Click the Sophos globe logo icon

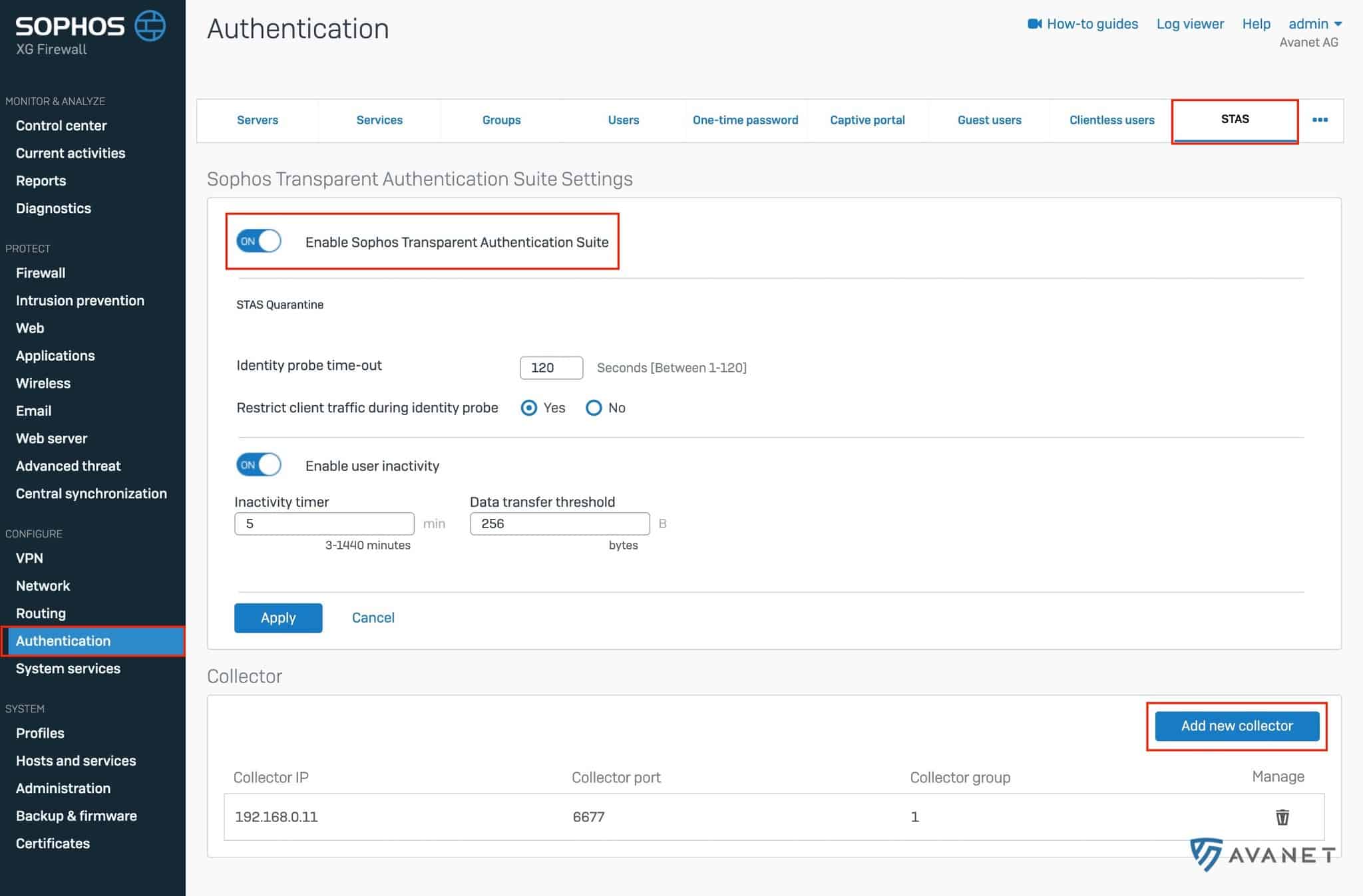pyautogui.click(x=150, y=26)
